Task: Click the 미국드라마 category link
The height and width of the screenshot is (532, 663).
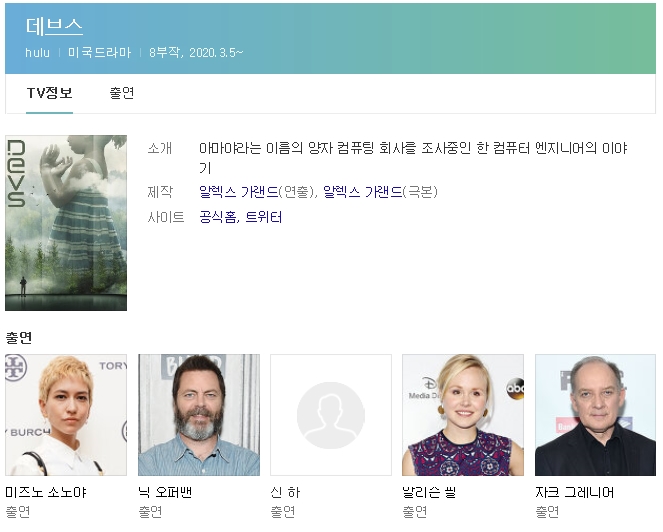Action: click(99, 52)
